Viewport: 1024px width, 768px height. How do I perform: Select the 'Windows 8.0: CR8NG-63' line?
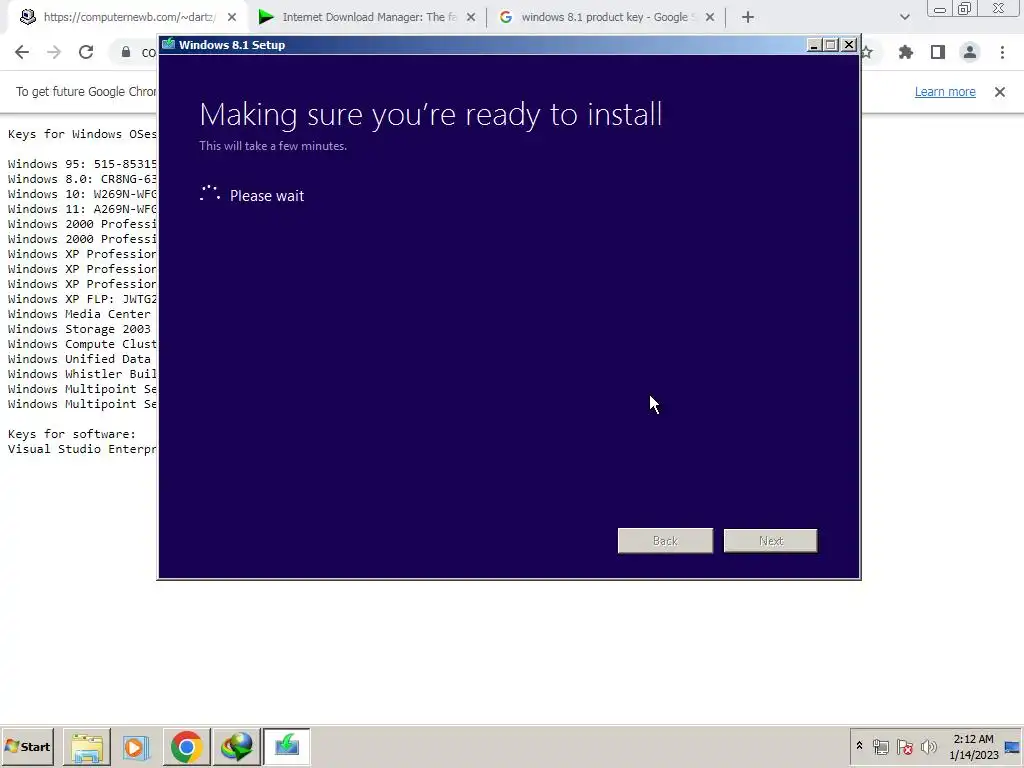point(82,179)
